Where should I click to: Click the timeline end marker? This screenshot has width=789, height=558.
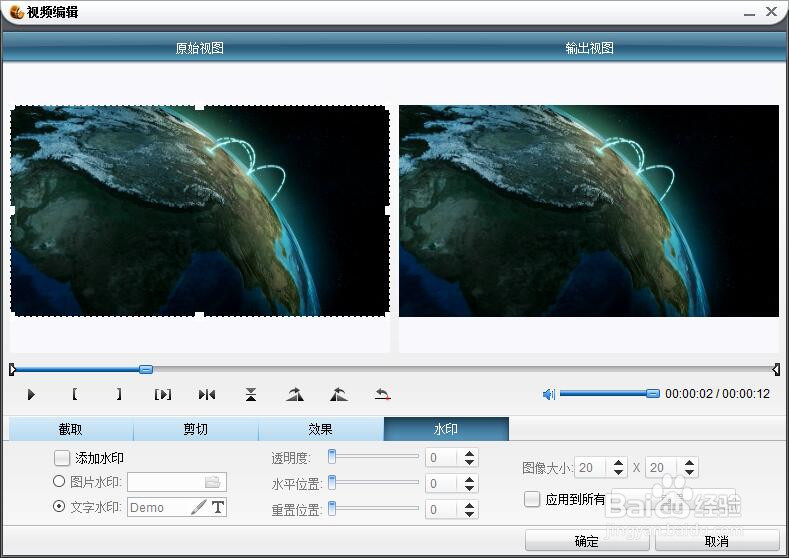click(x=776, y=369)
